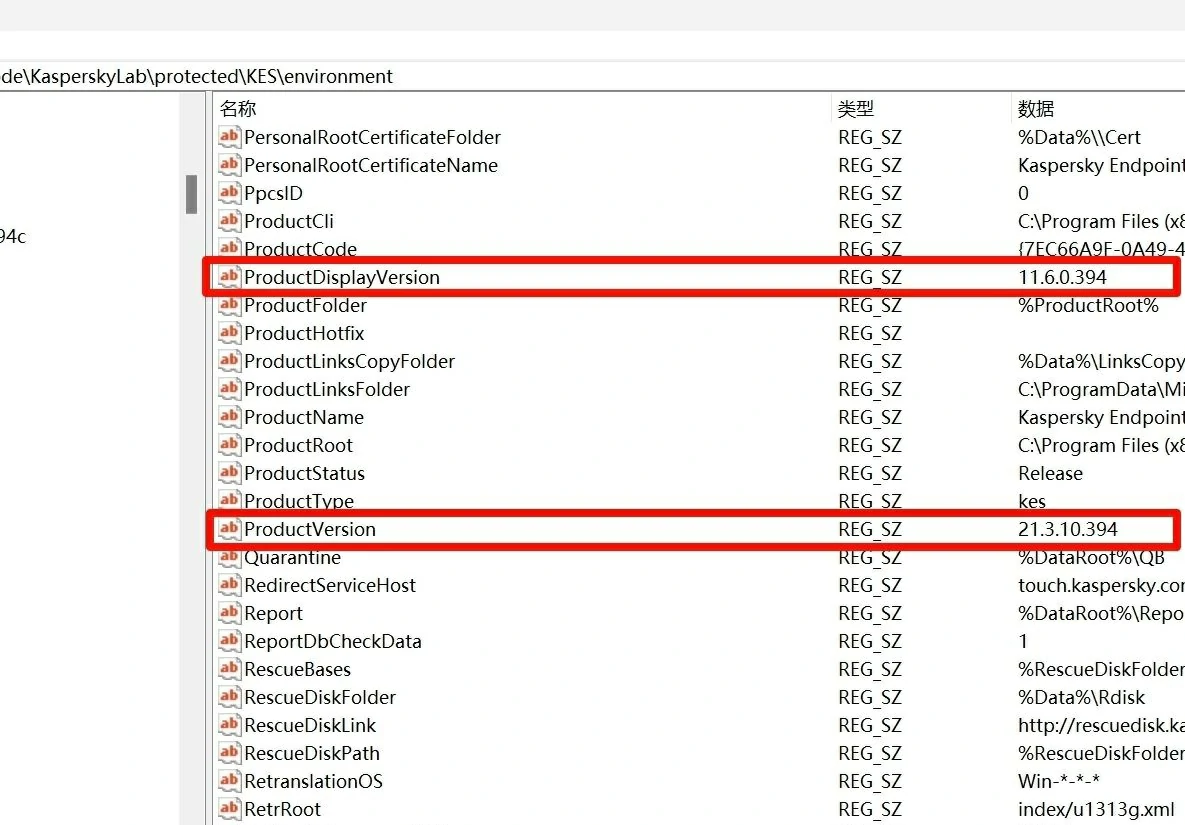Select the Quarantine registry value
Viewport: 1185px width, 825px height.
pos(292,557)
